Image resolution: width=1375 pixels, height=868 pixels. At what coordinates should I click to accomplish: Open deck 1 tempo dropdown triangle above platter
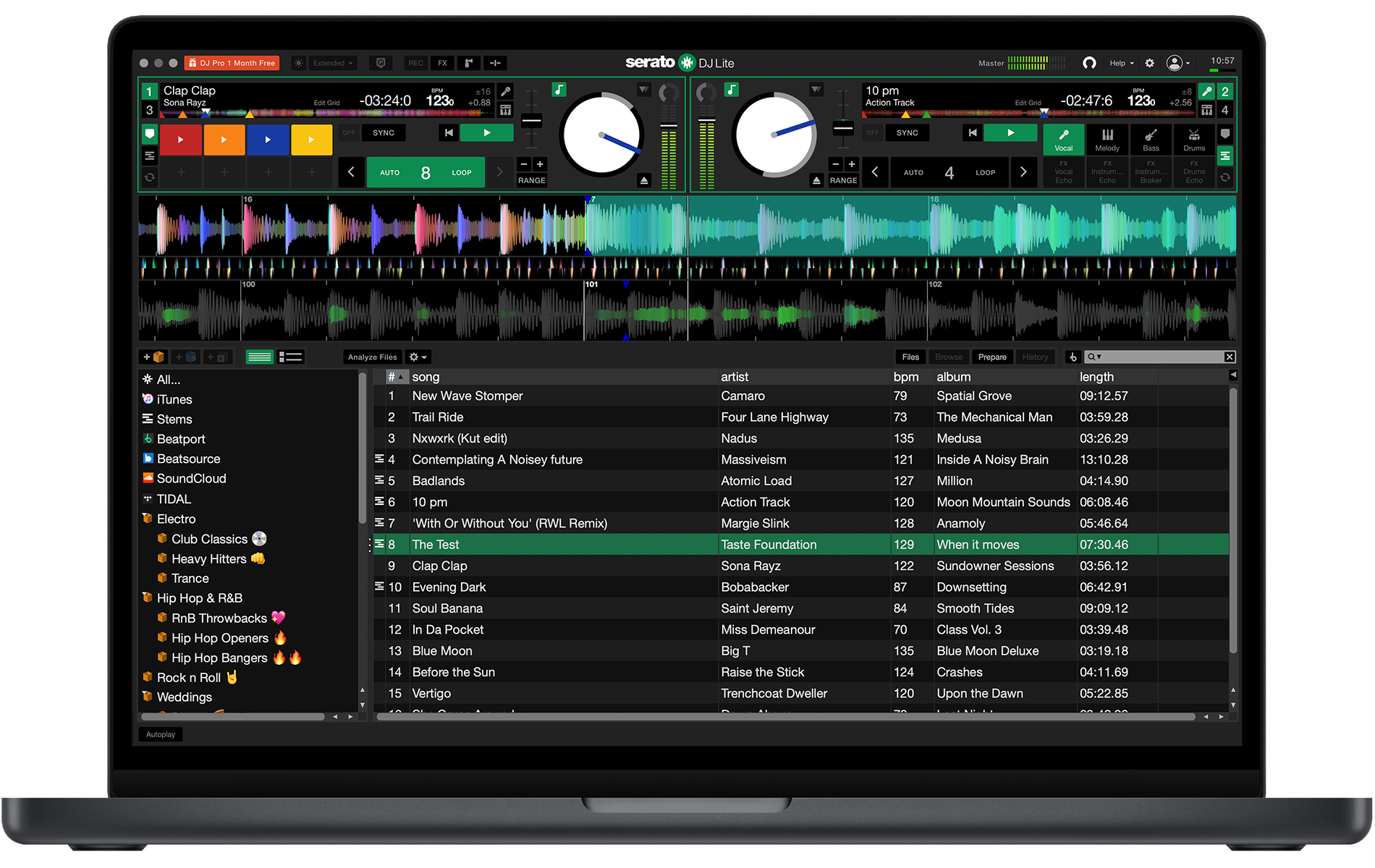point(643,90)
